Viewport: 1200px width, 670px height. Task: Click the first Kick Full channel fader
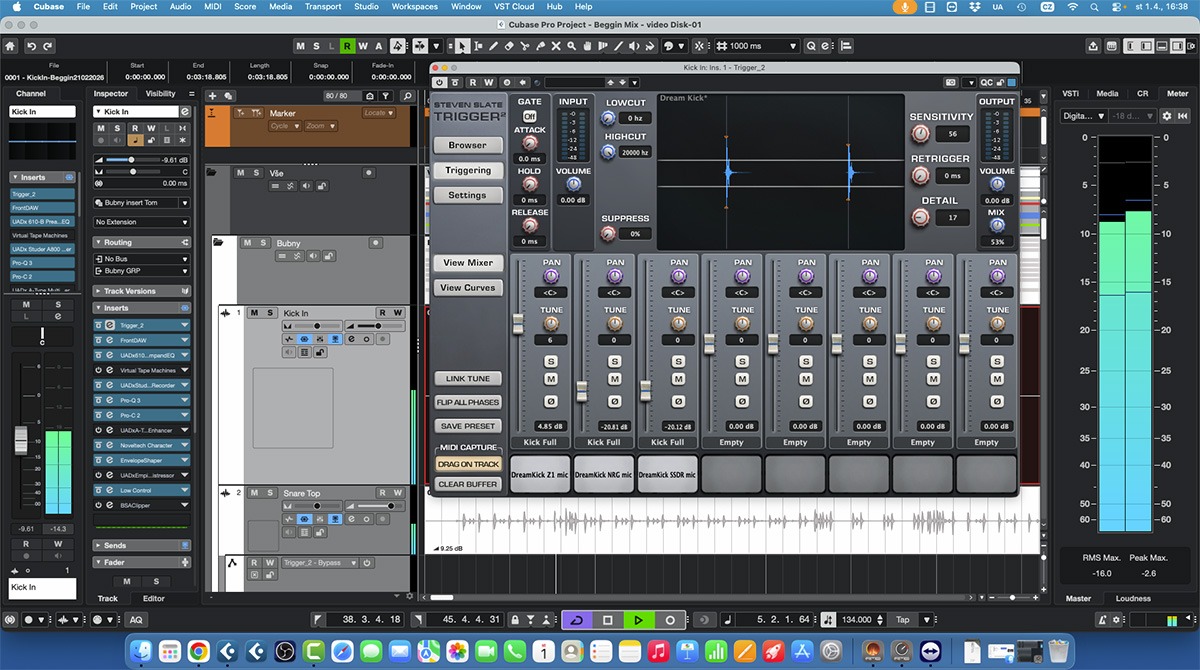coord(518,324)
